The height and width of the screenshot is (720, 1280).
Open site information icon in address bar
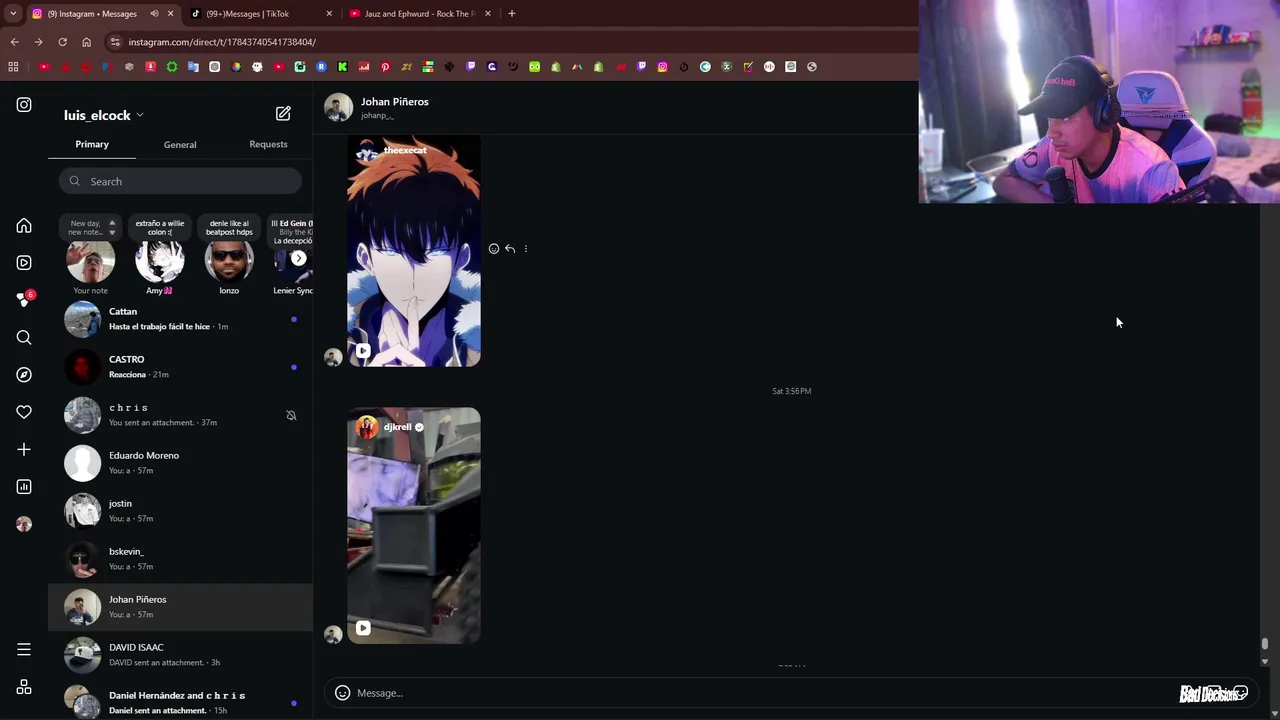point(115,42)
